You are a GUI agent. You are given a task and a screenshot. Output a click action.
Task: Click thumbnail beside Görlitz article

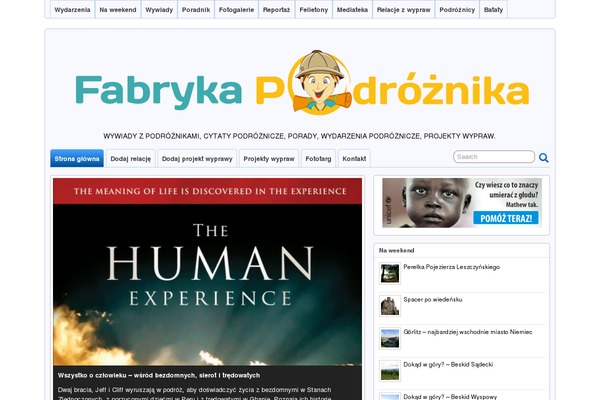(x=390, y=338)
